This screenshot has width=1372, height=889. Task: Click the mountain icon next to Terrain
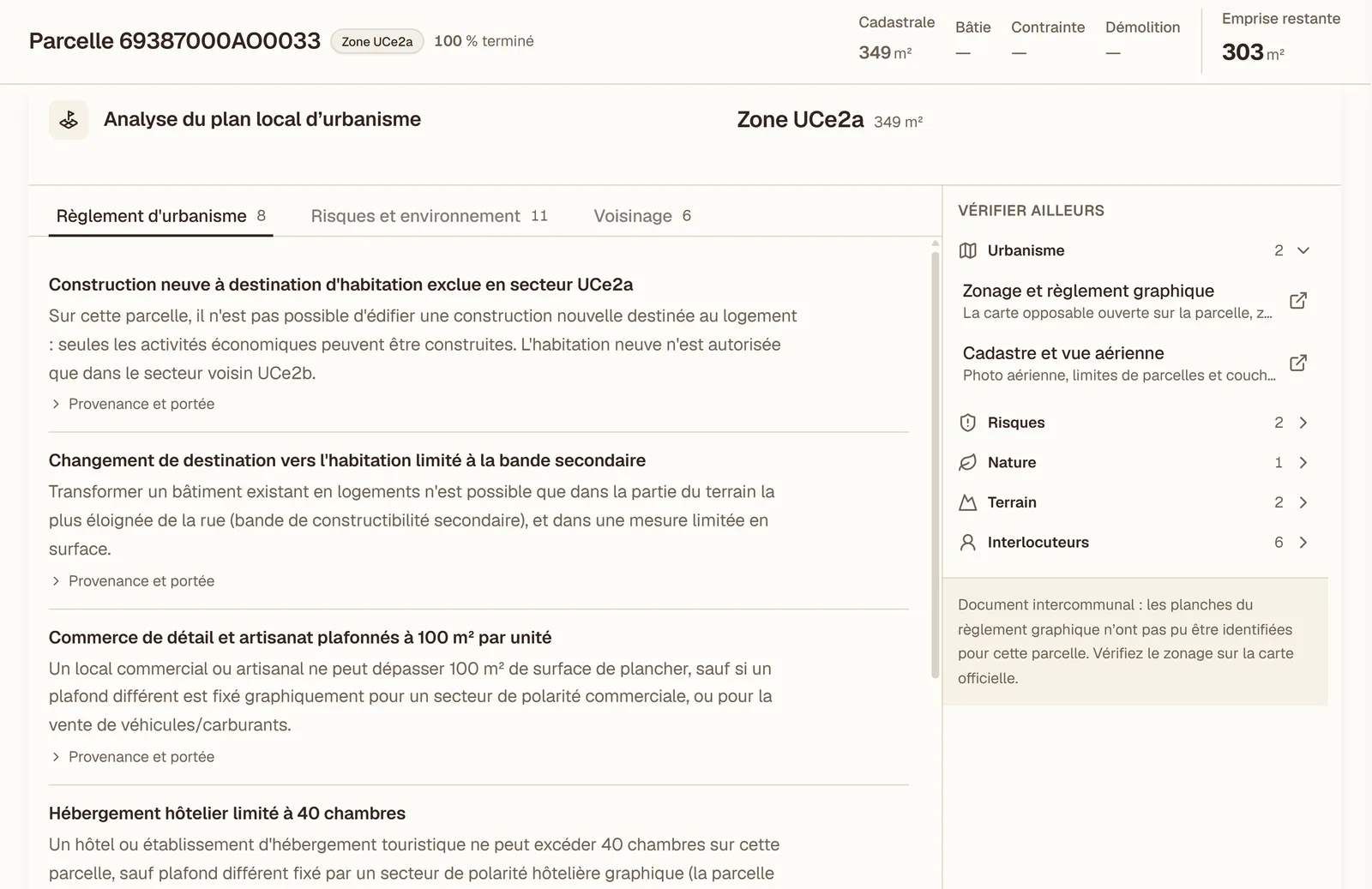(x=968, y=502)
